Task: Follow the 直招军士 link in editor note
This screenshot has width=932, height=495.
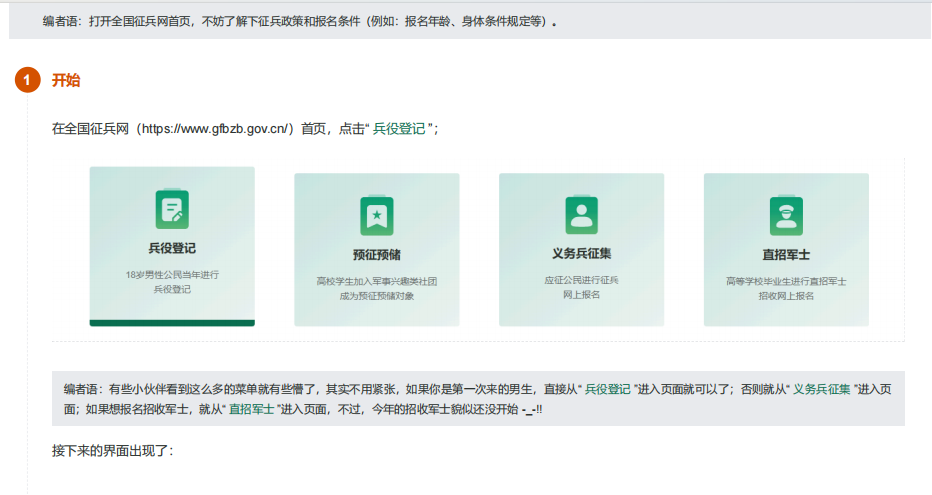Action: click(251, 409)
